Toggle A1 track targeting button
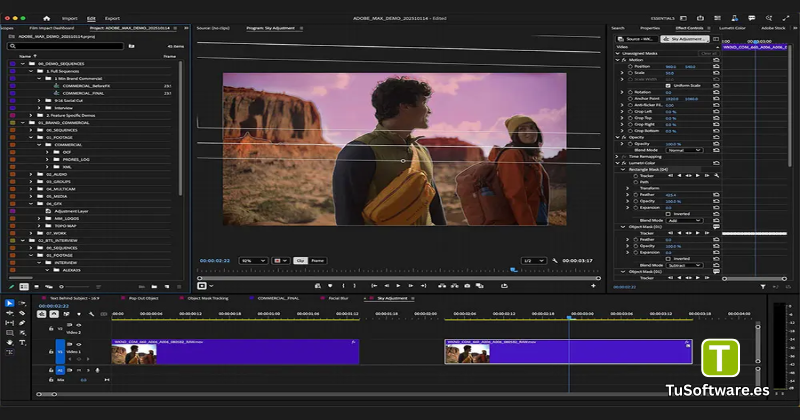Image resolution: width=800 pixels, height=420 pixels. (60, 370)
